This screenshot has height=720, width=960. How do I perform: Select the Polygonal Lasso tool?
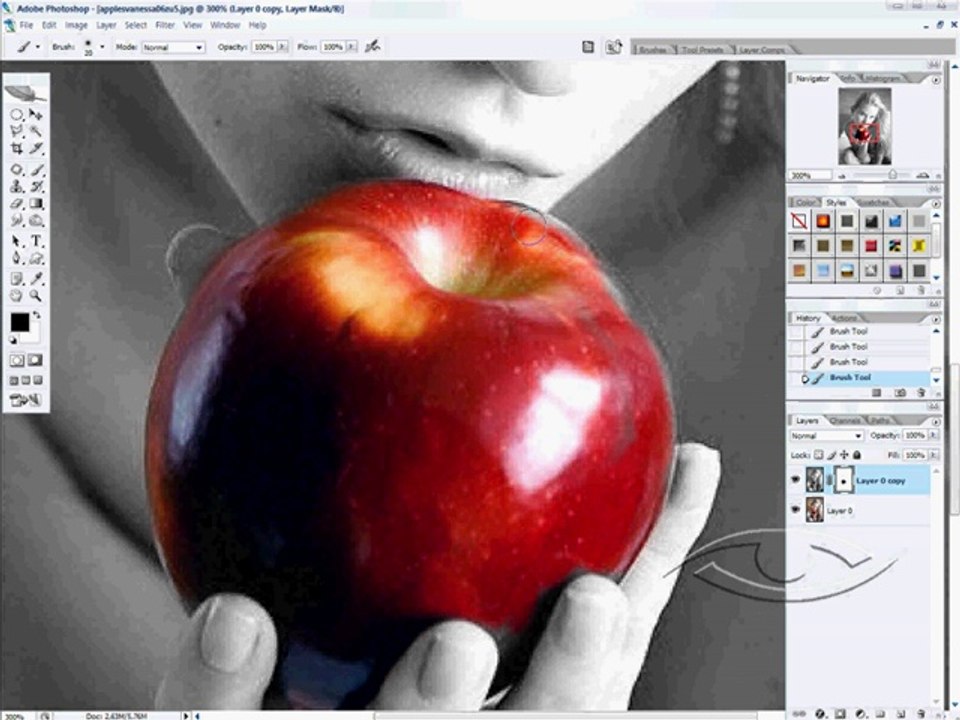tap(17, 131)
